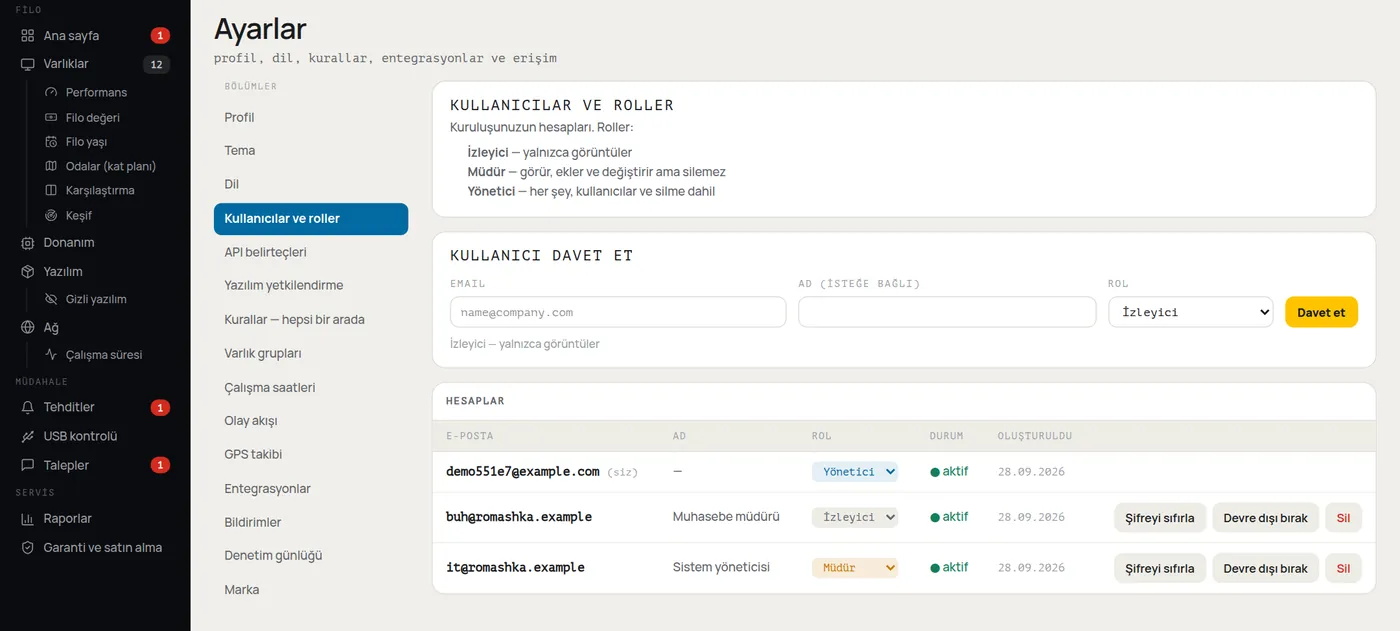Open Gizli yazılım hidden-eye icon
This screenshot has width=1400, height=631.
tap(52, 299)
